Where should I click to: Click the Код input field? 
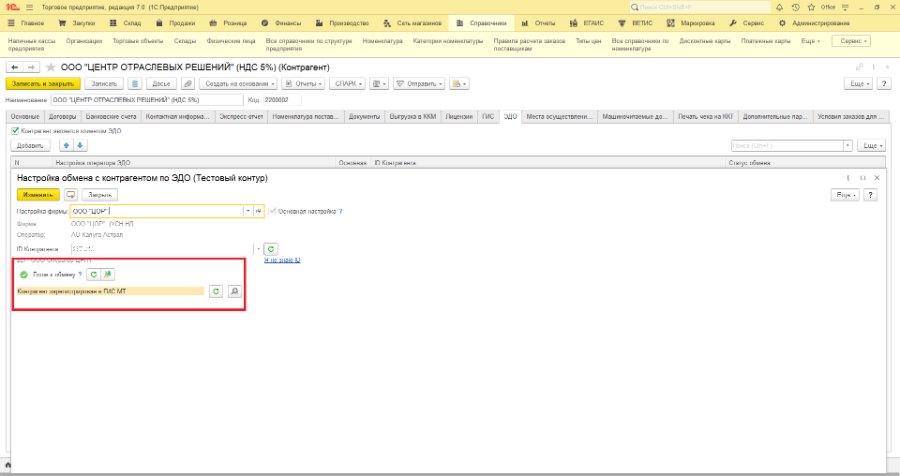pos(282,100)
